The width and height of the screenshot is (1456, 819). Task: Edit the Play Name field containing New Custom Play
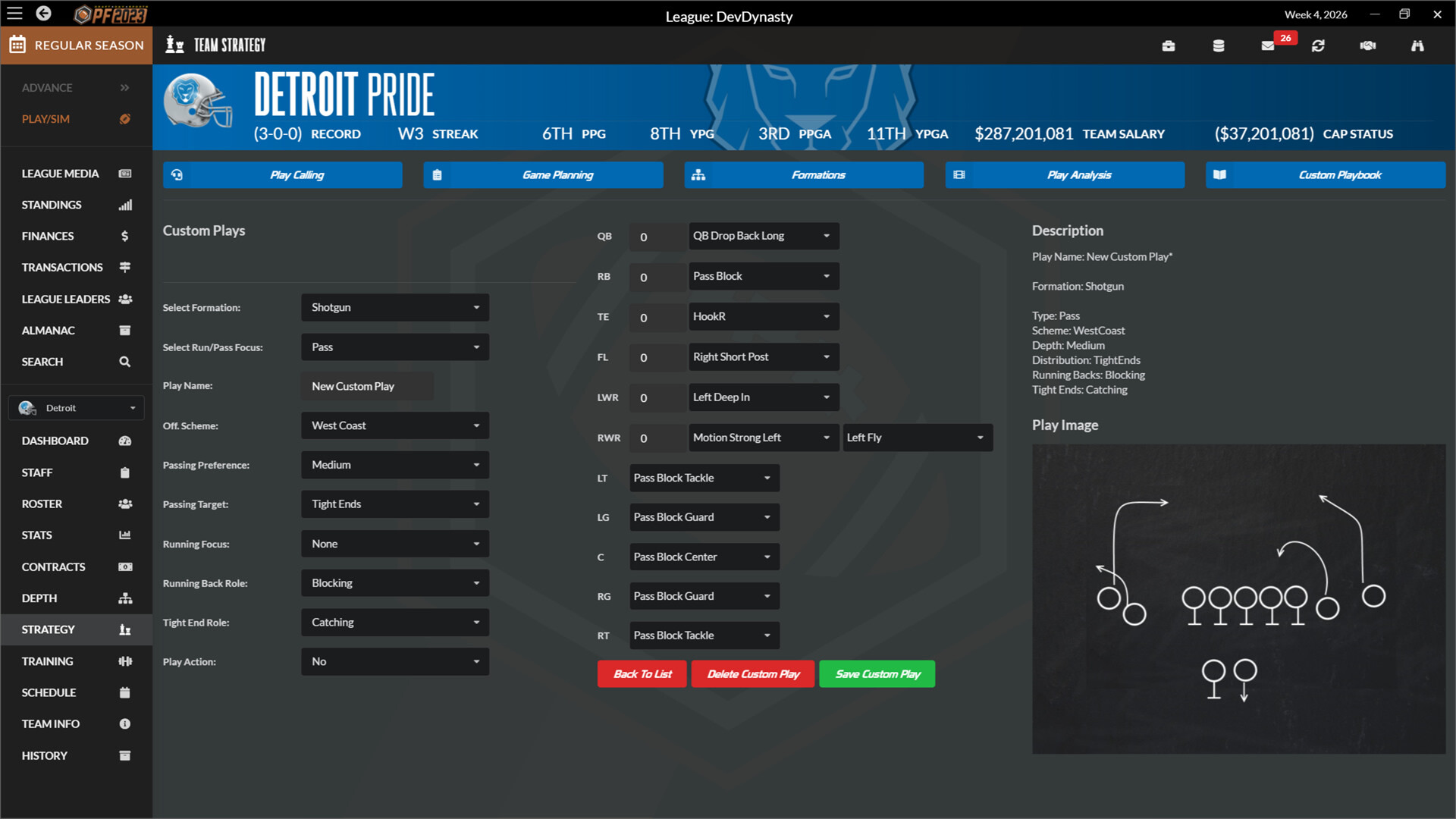click(367, 386)
